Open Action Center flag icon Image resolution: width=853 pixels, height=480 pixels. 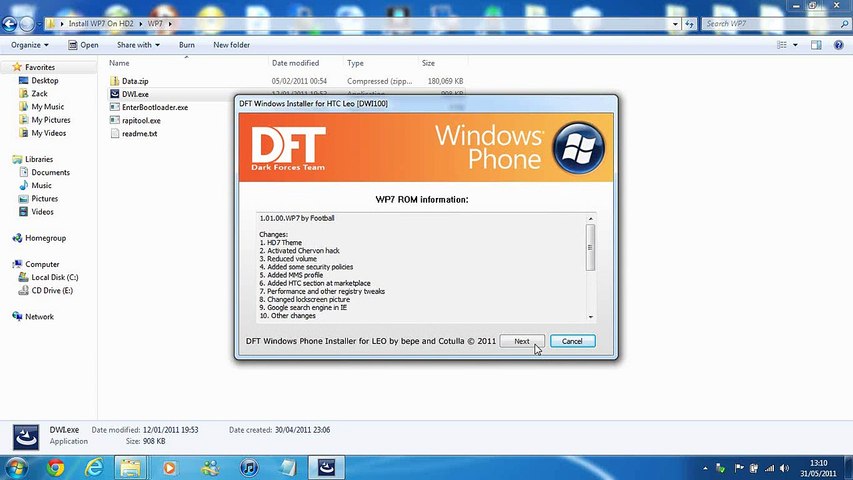click(739, 468)
